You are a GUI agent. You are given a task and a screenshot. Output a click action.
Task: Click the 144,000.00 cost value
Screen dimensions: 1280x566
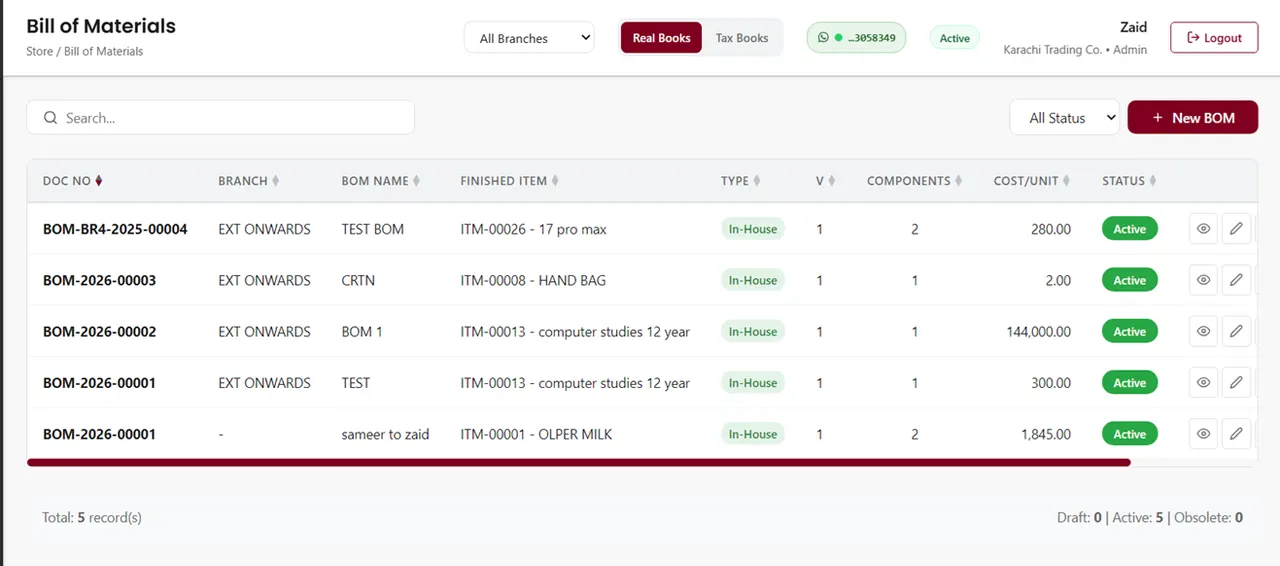[x=1039, y=331]
